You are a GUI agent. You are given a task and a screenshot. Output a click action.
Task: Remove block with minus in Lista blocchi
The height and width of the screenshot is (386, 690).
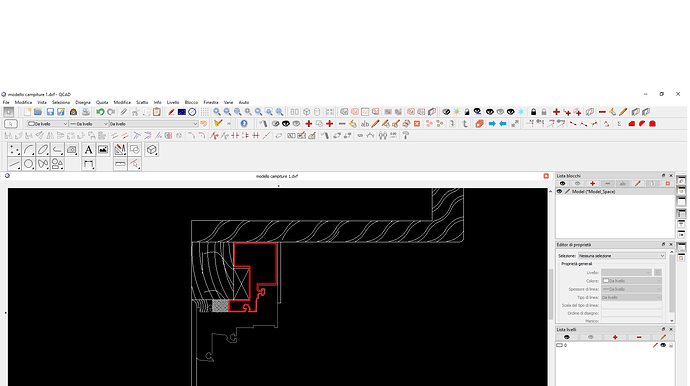(x=608, y=184)
